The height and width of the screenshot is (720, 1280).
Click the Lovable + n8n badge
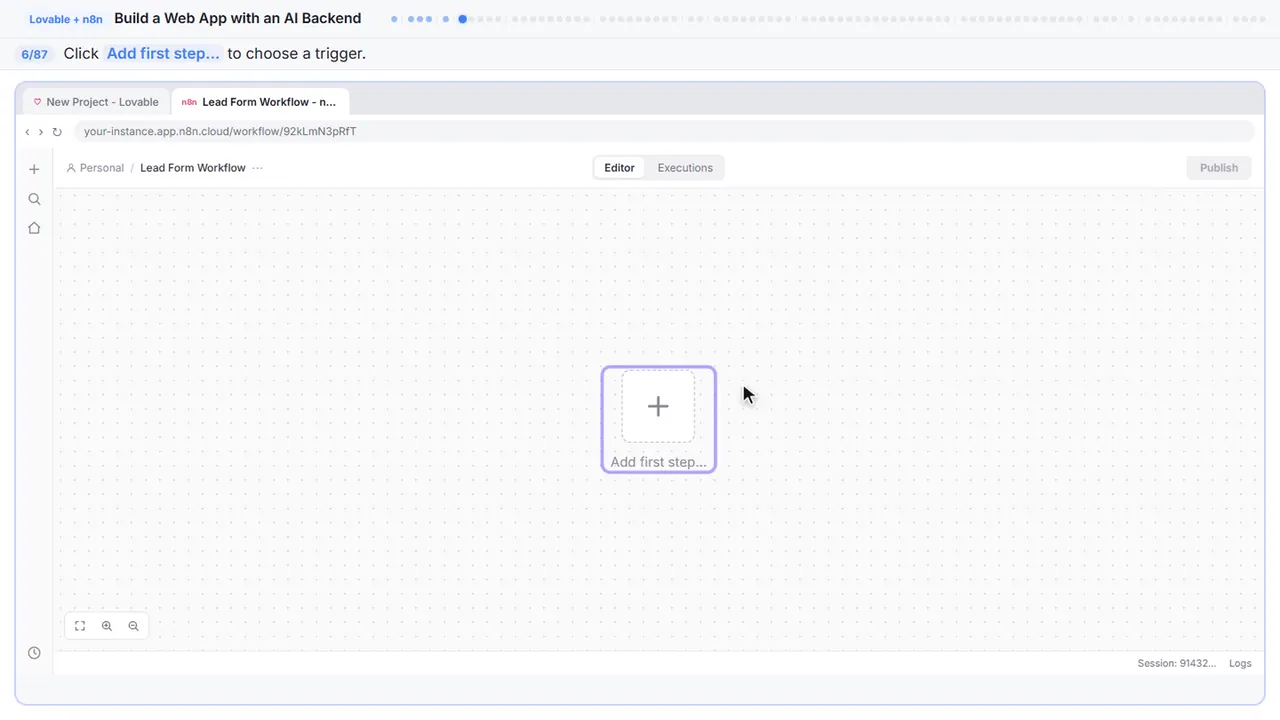66,19
